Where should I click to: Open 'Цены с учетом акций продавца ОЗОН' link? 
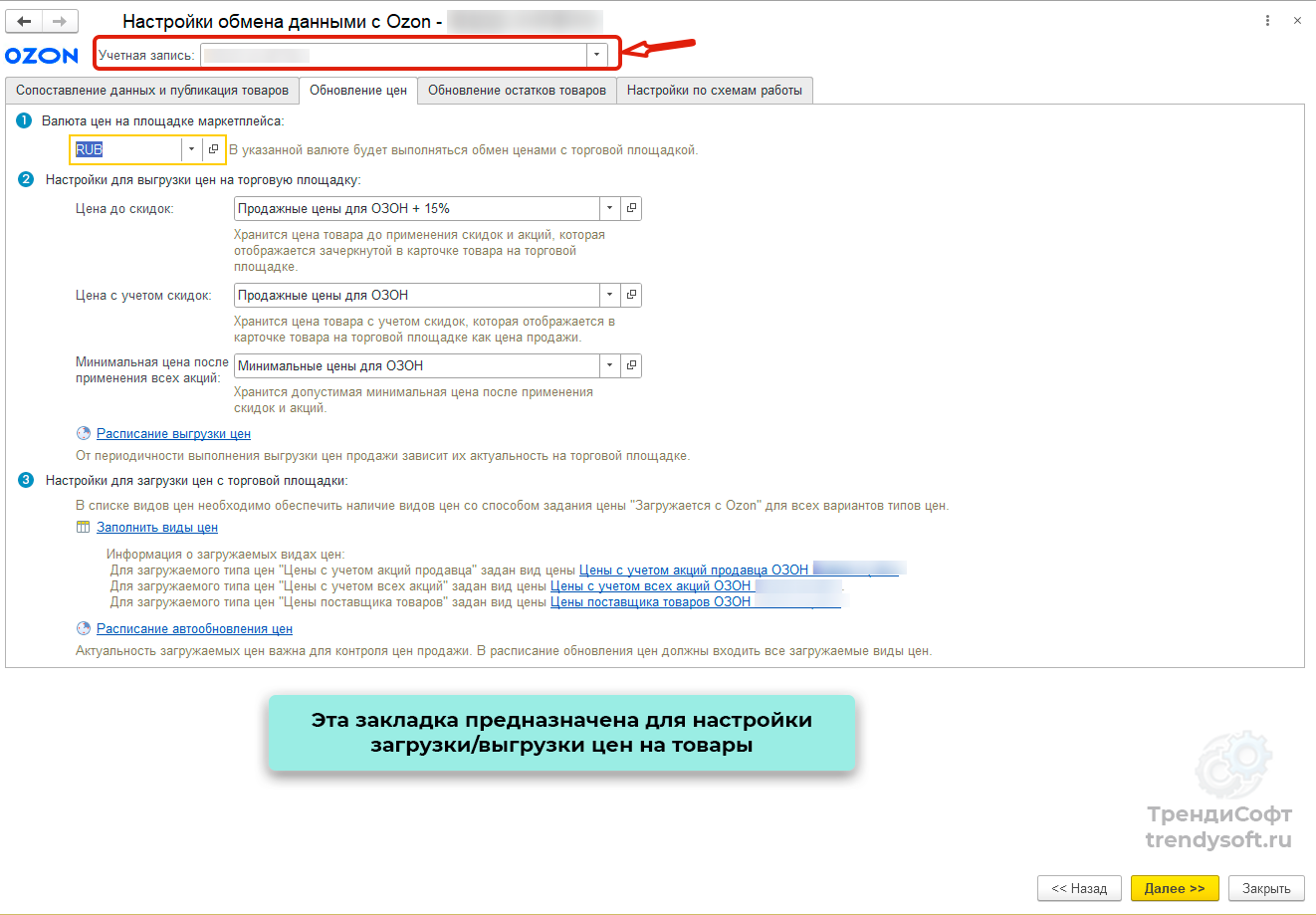[739, 571]
